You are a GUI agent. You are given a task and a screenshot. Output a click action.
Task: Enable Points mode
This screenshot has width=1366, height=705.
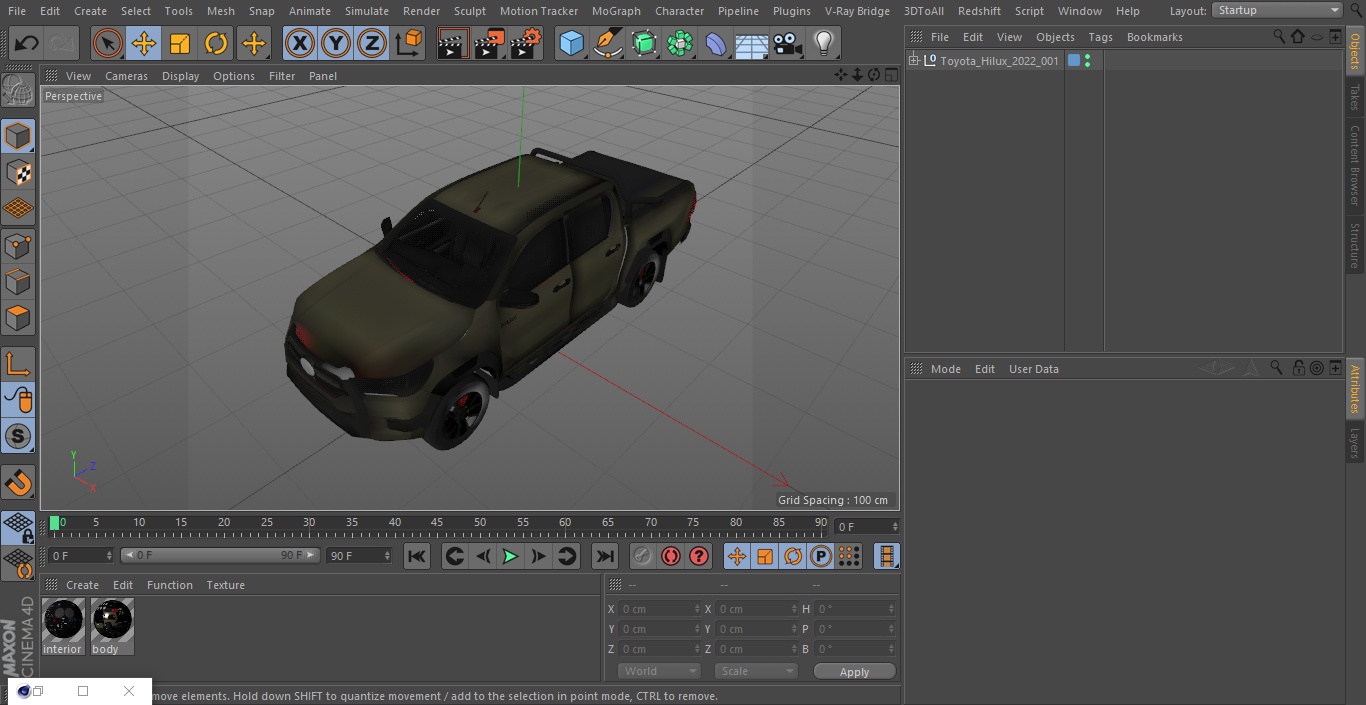pos(18,245)
